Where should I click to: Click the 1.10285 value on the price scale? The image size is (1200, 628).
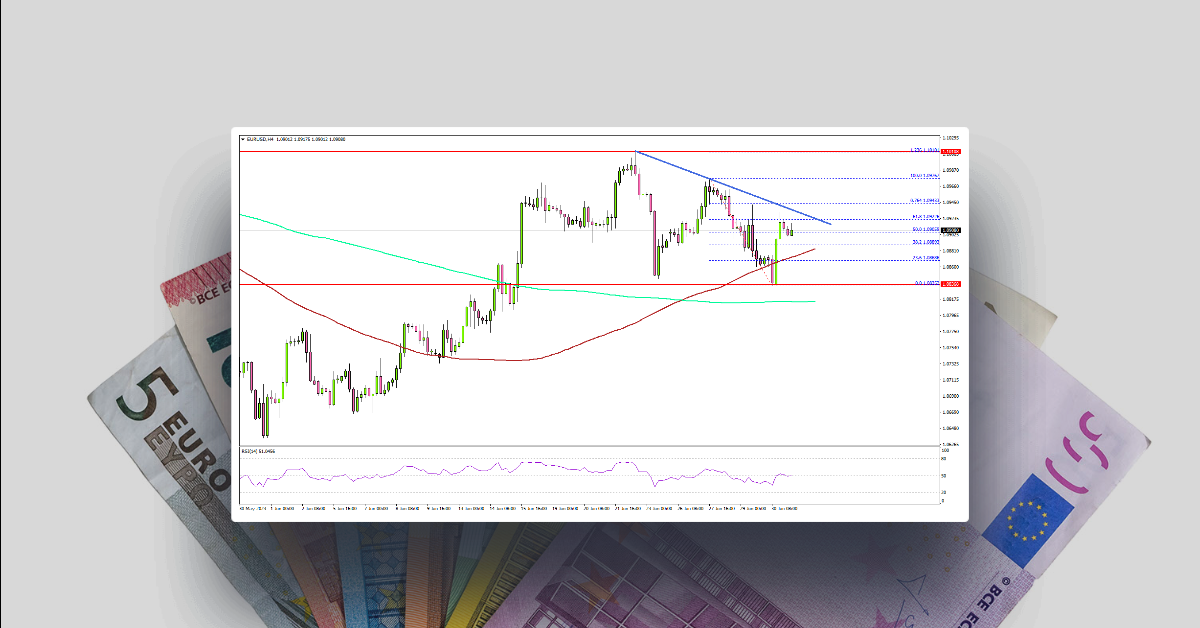950,137
